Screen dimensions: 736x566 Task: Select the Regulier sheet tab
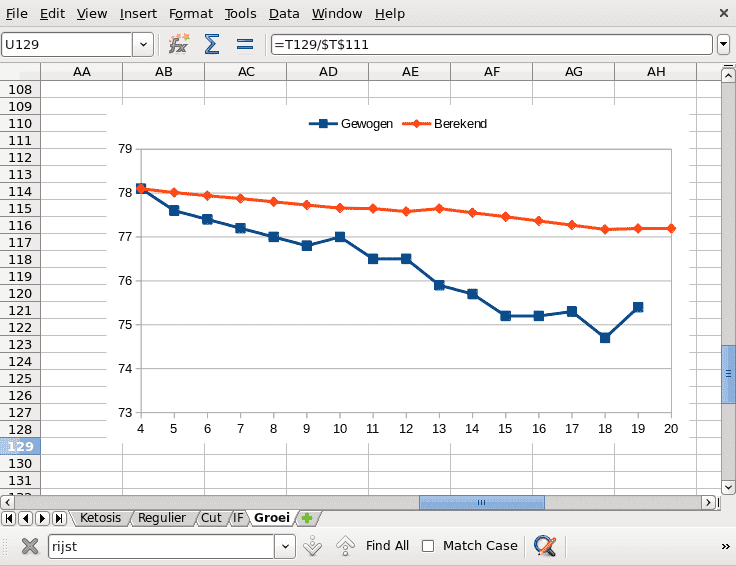click(x=162, y=518)
